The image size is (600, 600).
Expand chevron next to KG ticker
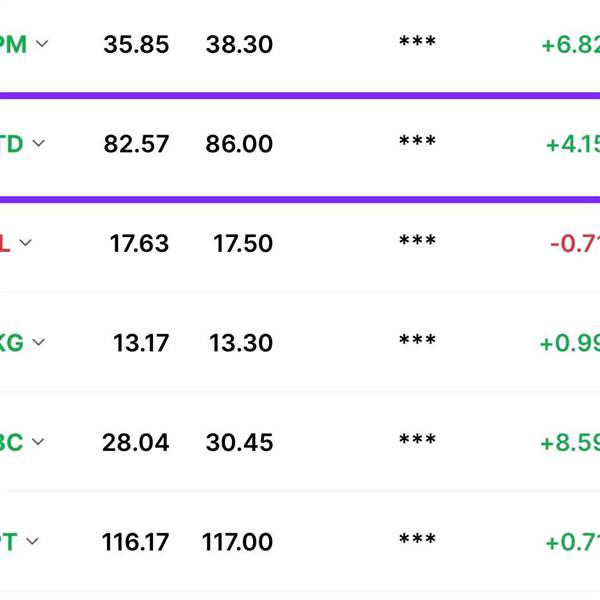(39, 342)
